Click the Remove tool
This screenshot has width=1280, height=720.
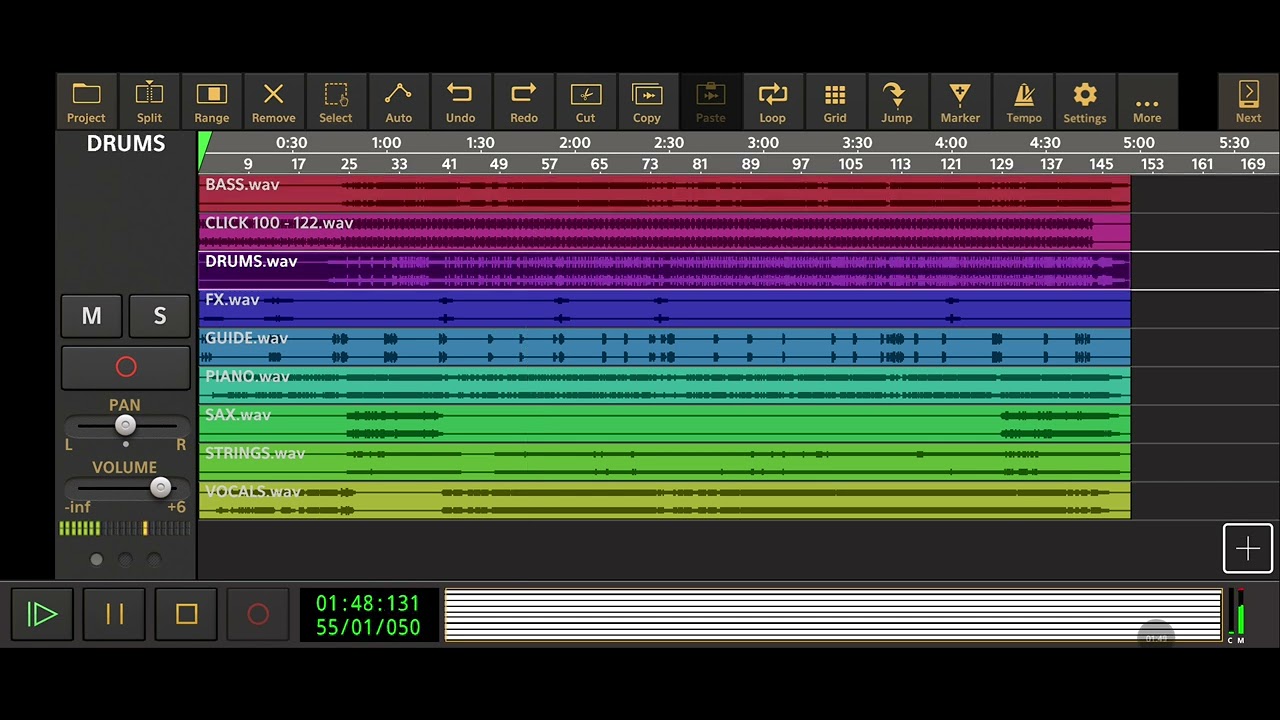click(273, 102)
